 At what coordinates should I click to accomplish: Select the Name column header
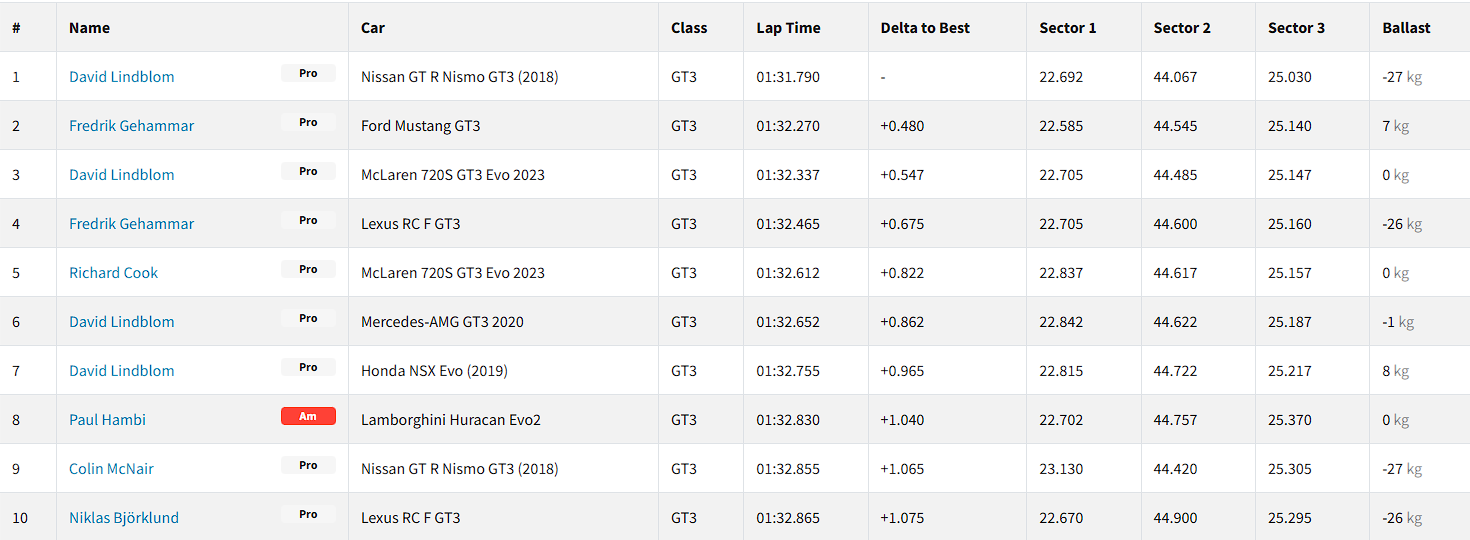[89, 28]
